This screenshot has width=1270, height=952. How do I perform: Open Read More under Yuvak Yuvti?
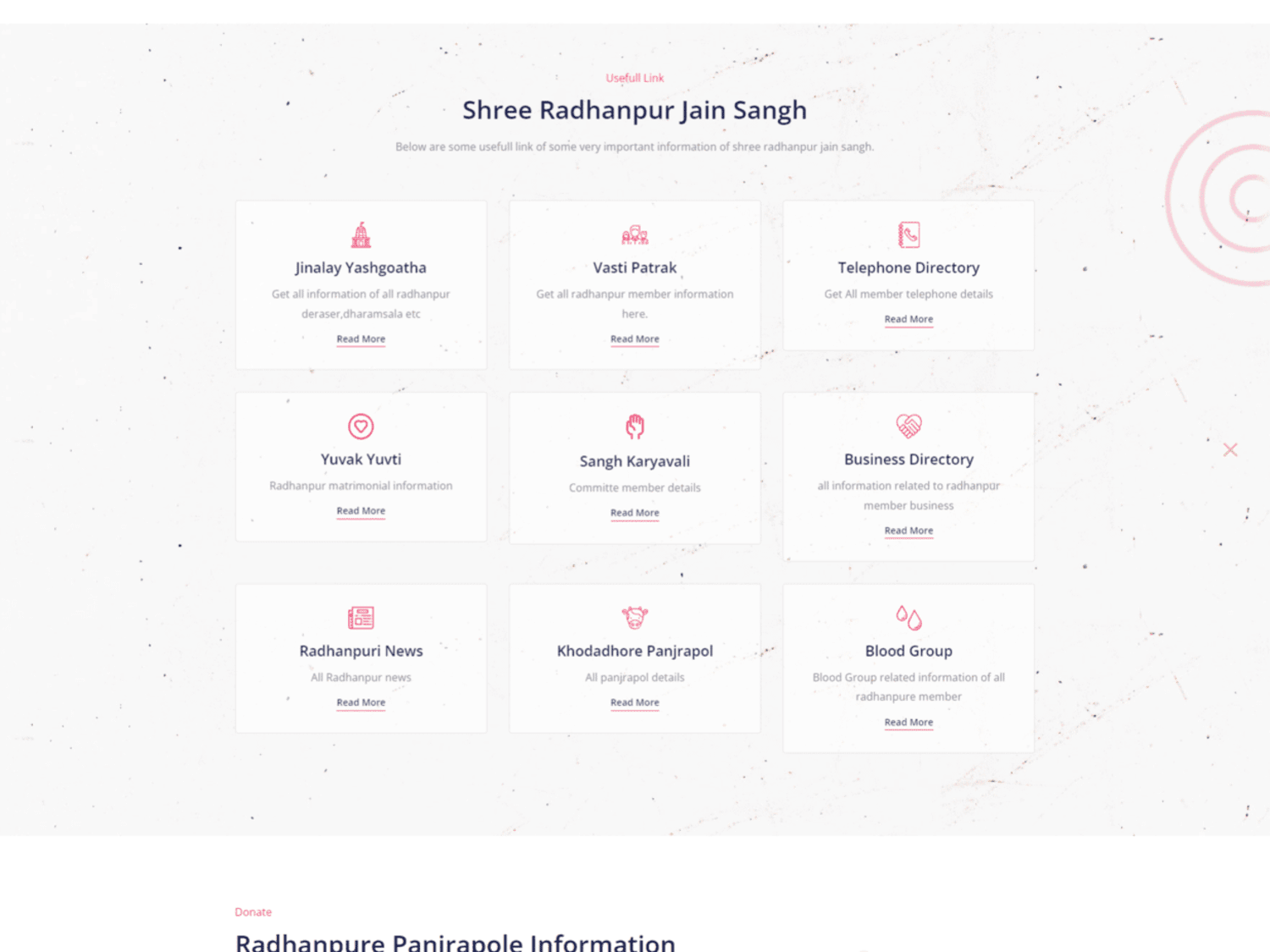click(361, 511)
